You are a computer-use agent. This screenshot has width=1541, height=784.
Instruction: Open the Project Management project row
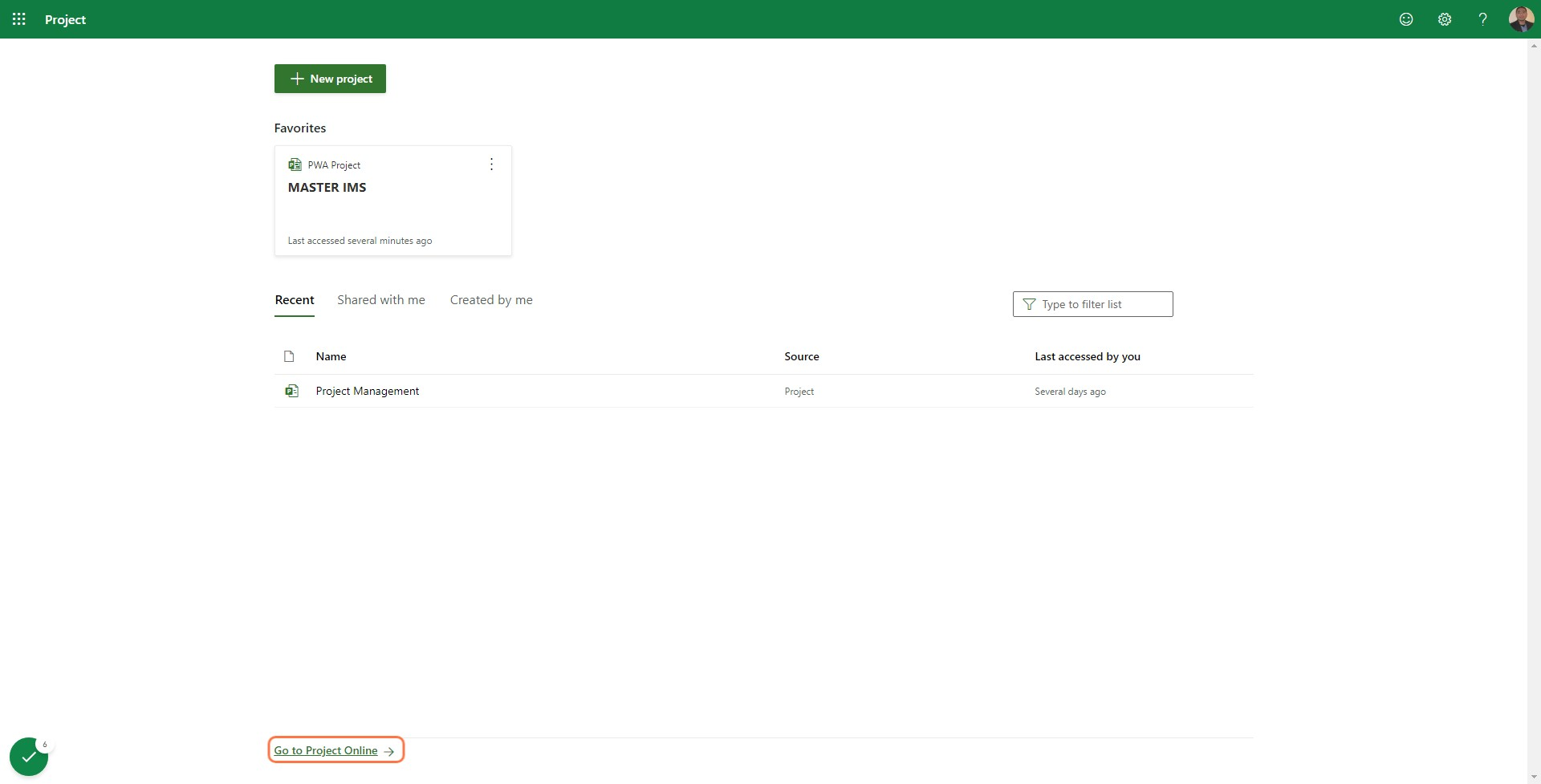(764, 391)
